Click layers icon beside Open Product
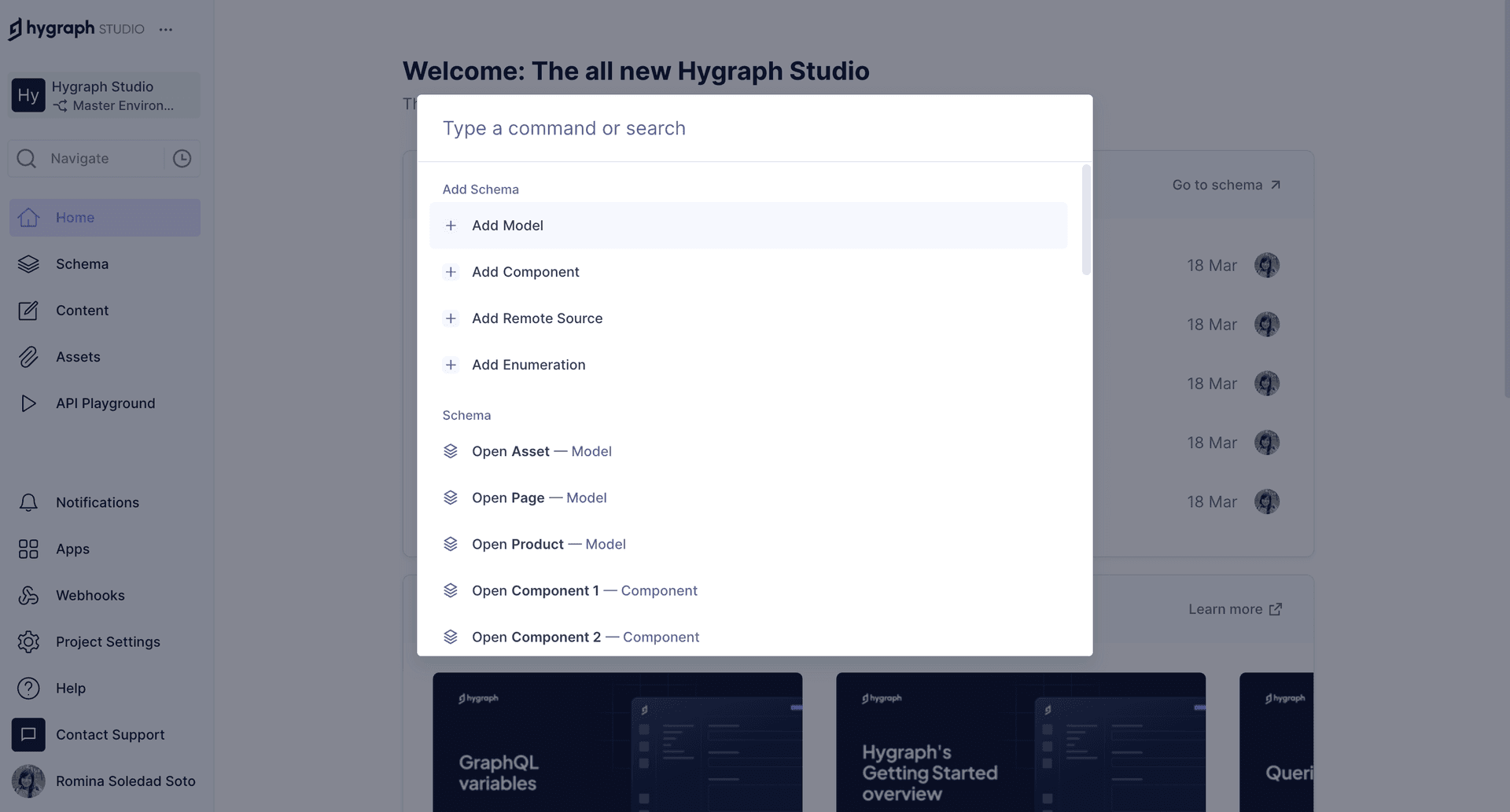Image resolution: width=1510 pixels, height=812 pixels. pos(451,544)
